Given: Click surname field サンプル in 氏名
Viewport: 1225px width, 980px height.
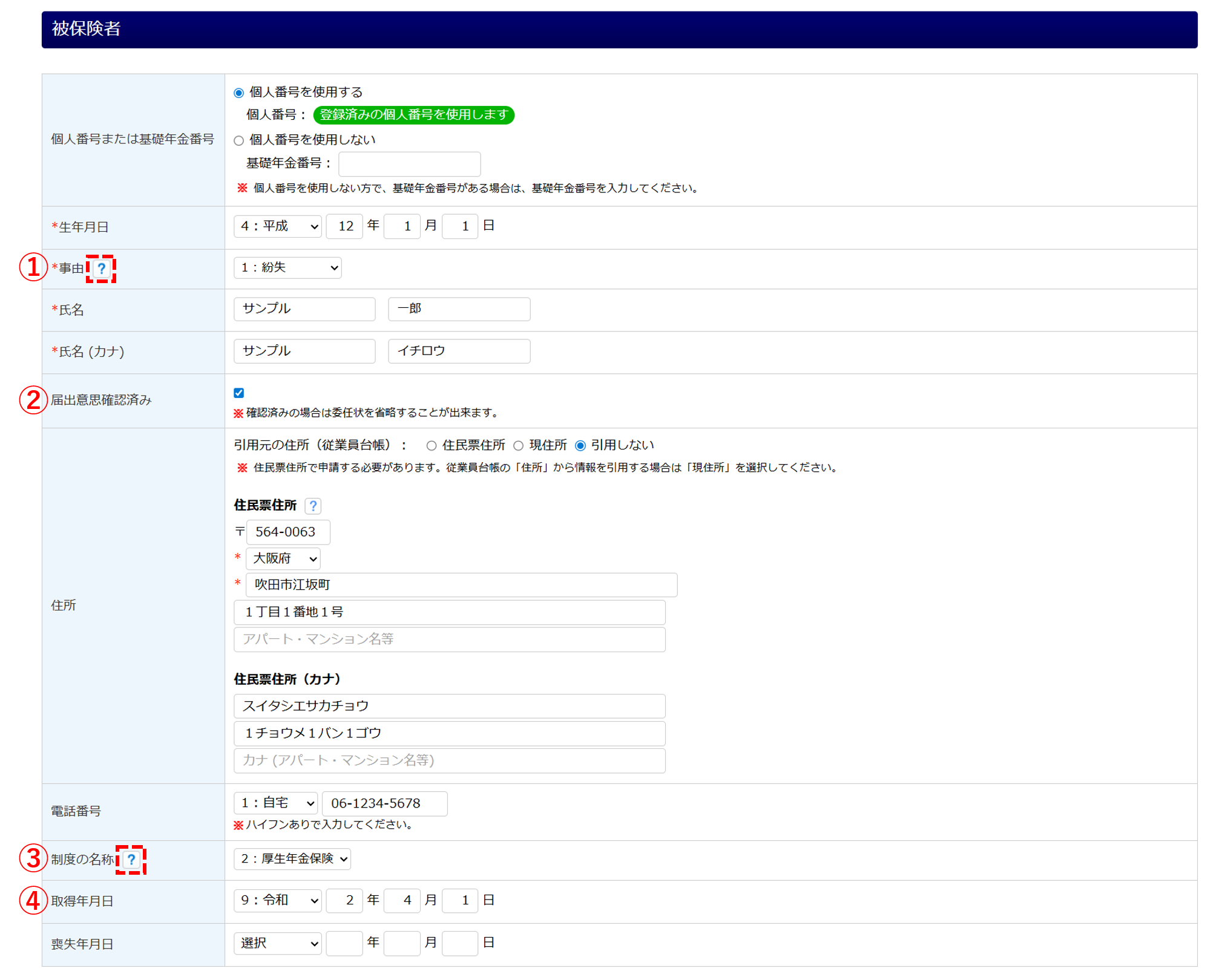Looking at the screenshot, I should pyautogui.click(x=304, y=309).
